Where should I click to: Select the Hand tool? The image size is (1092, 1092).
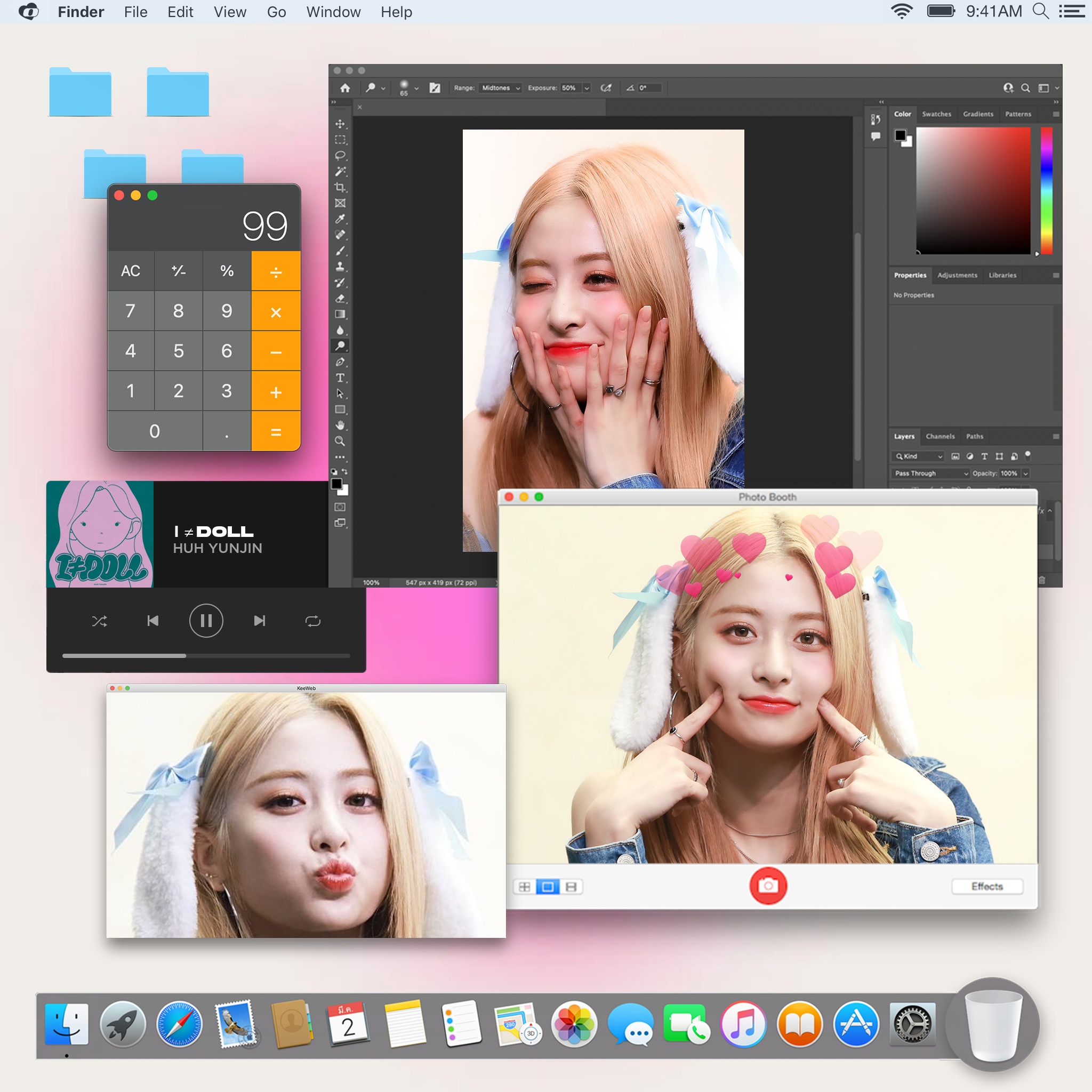(x=340, y=425)
